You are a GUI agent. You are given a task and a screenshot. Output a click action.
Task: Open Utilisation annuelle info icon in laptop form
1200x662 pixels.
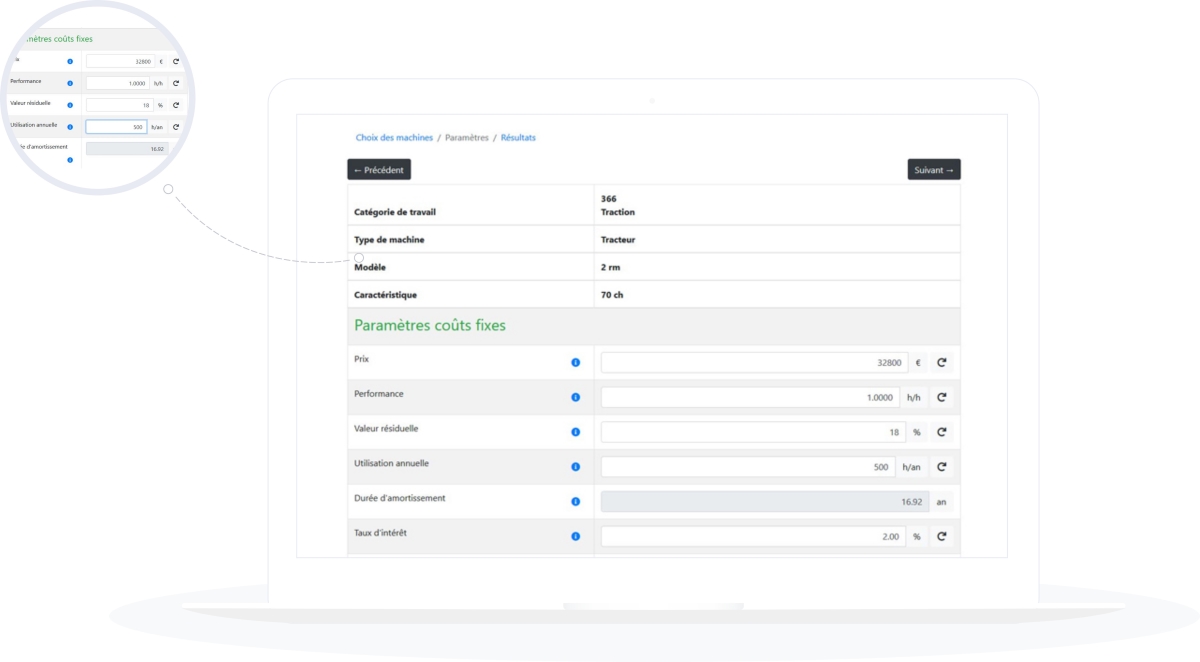point(575,467)
